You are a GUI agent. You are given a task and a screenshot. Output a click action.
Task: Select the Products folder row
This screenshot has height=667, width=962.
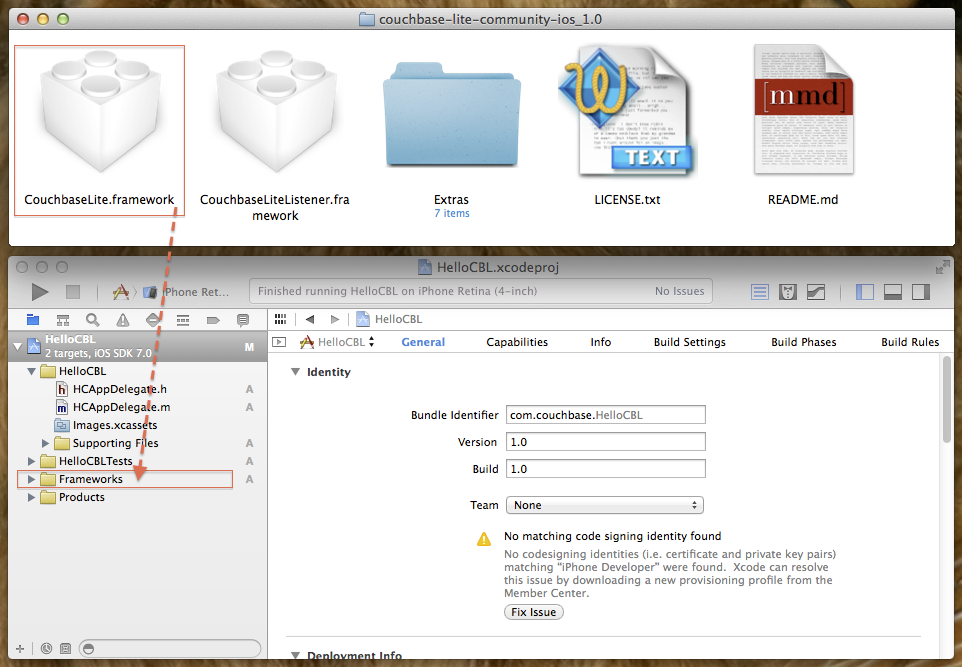pyautogui.click(x=138, y=497)
